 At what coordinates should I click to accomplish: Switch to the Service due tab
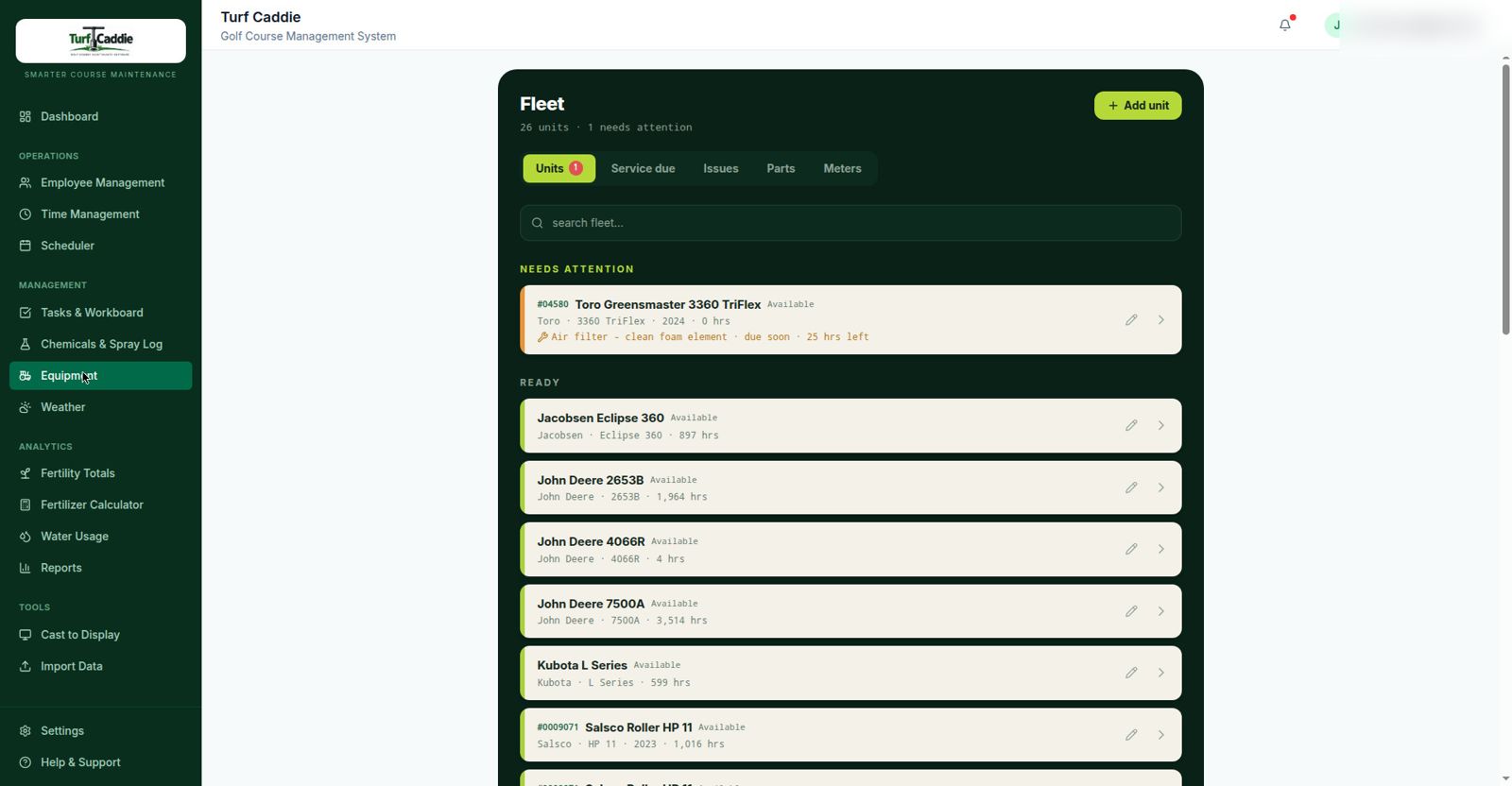point(643,168)
